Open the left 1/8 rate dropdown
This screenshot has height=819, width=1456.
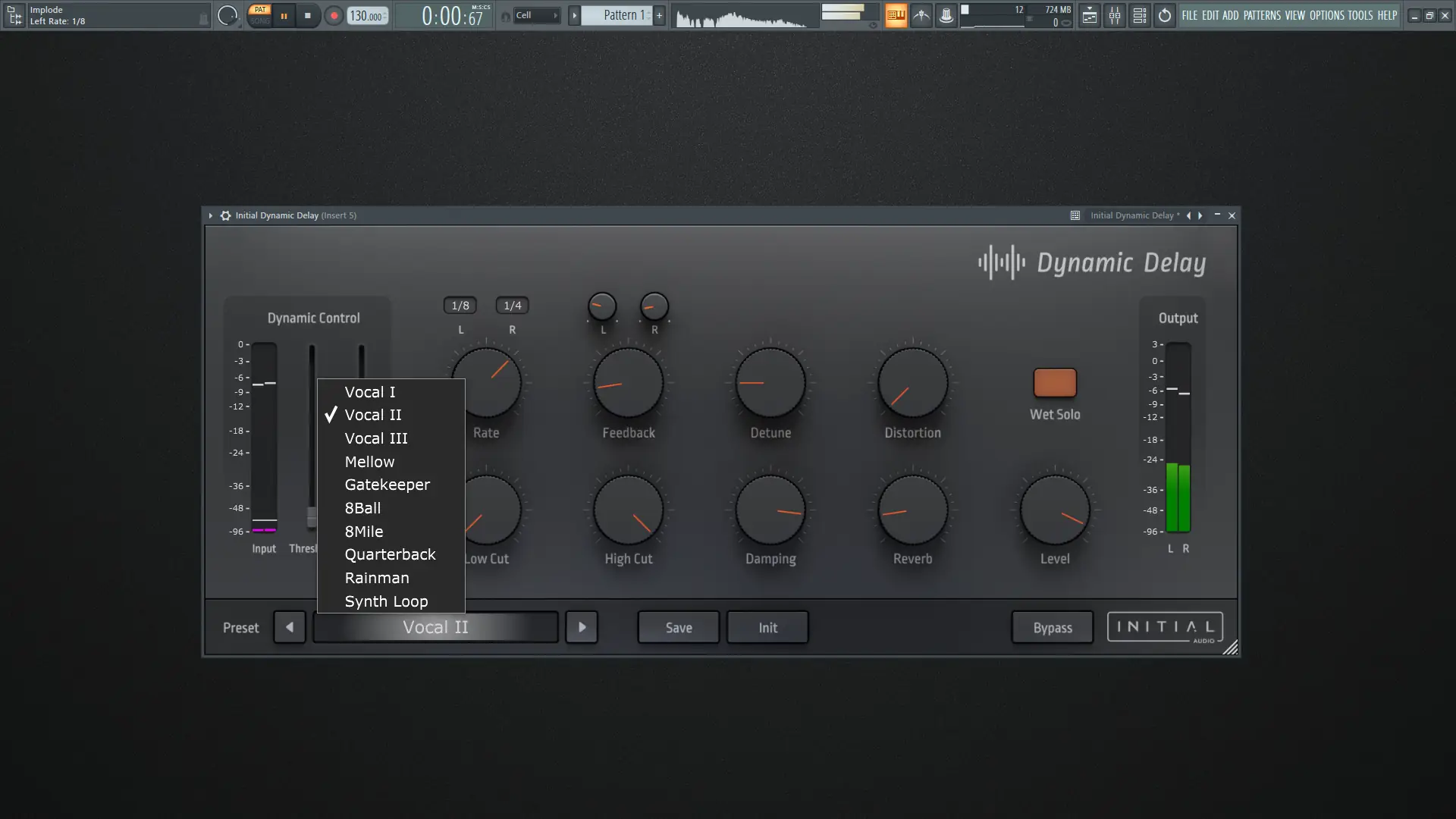(460, 306)
